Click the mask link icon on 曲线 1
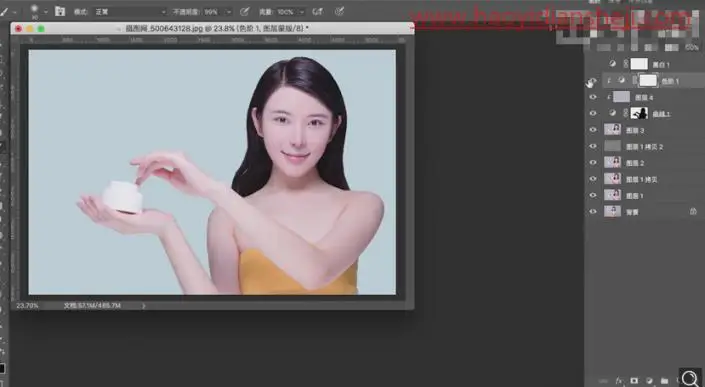This screenshot has height=387, width=705. [x=625, y=113]
